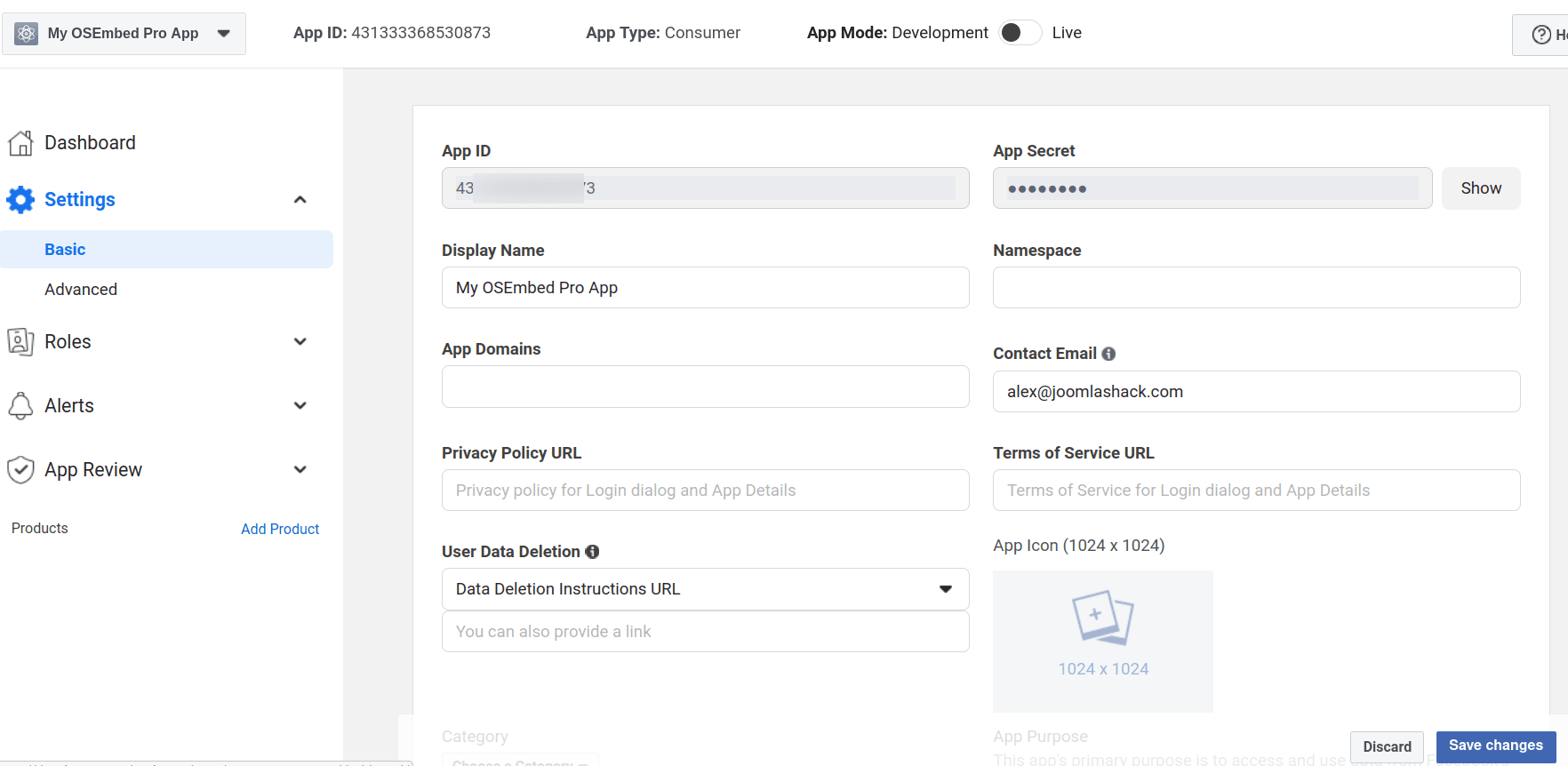Click the Settings label in sidebar
Screen dimensions: 1568x766
pos(80,200)
